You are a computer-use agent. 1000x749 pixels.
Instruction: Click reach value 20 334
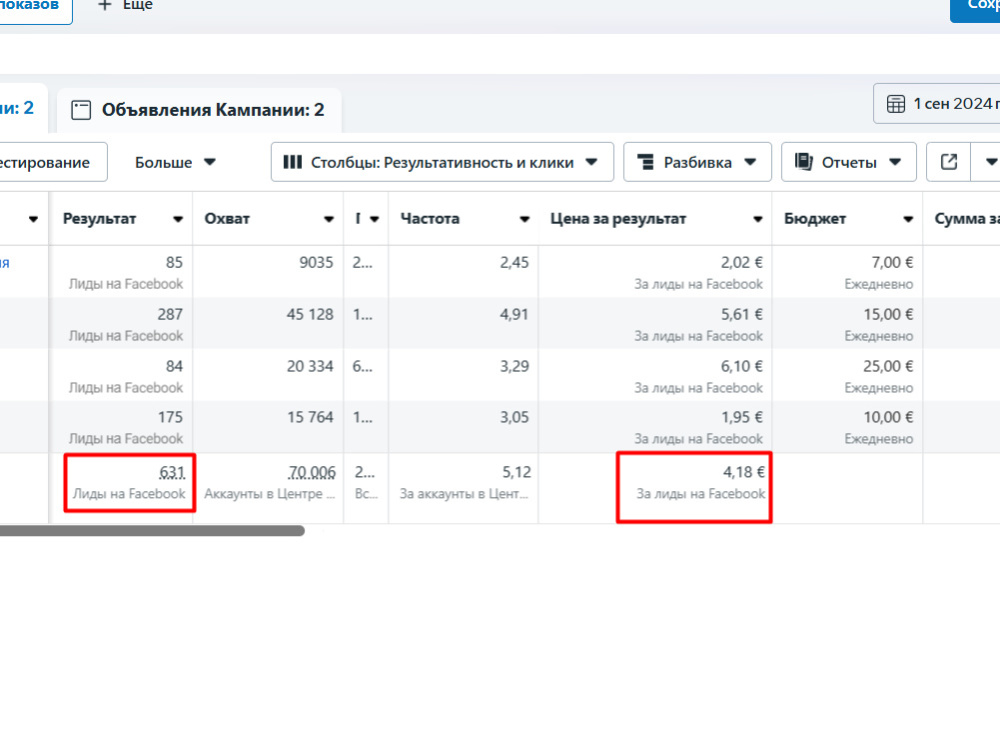pyautogui.click(x=310, y=366)
